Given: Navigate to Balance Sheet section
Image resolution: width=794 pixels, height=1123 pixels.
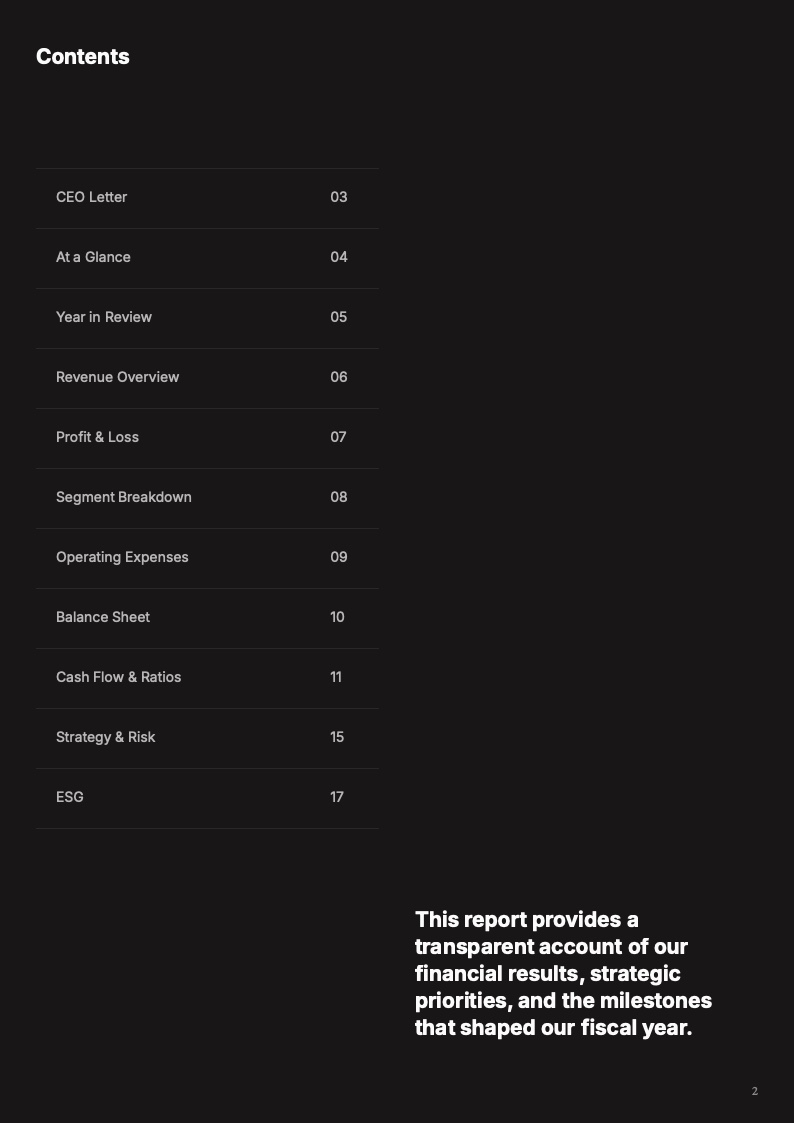Looking at the screenshot, I should [x=103, y=617].
